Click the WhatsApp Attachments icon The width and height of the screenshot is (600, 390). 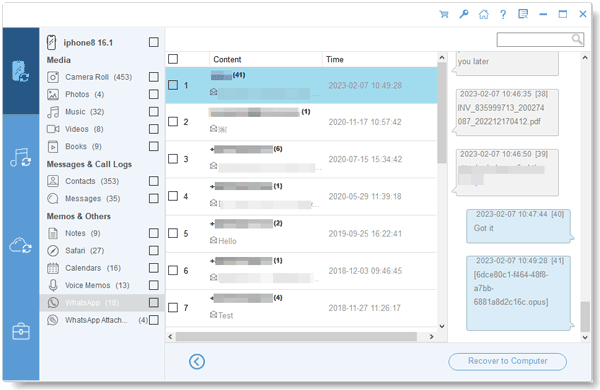53,320
